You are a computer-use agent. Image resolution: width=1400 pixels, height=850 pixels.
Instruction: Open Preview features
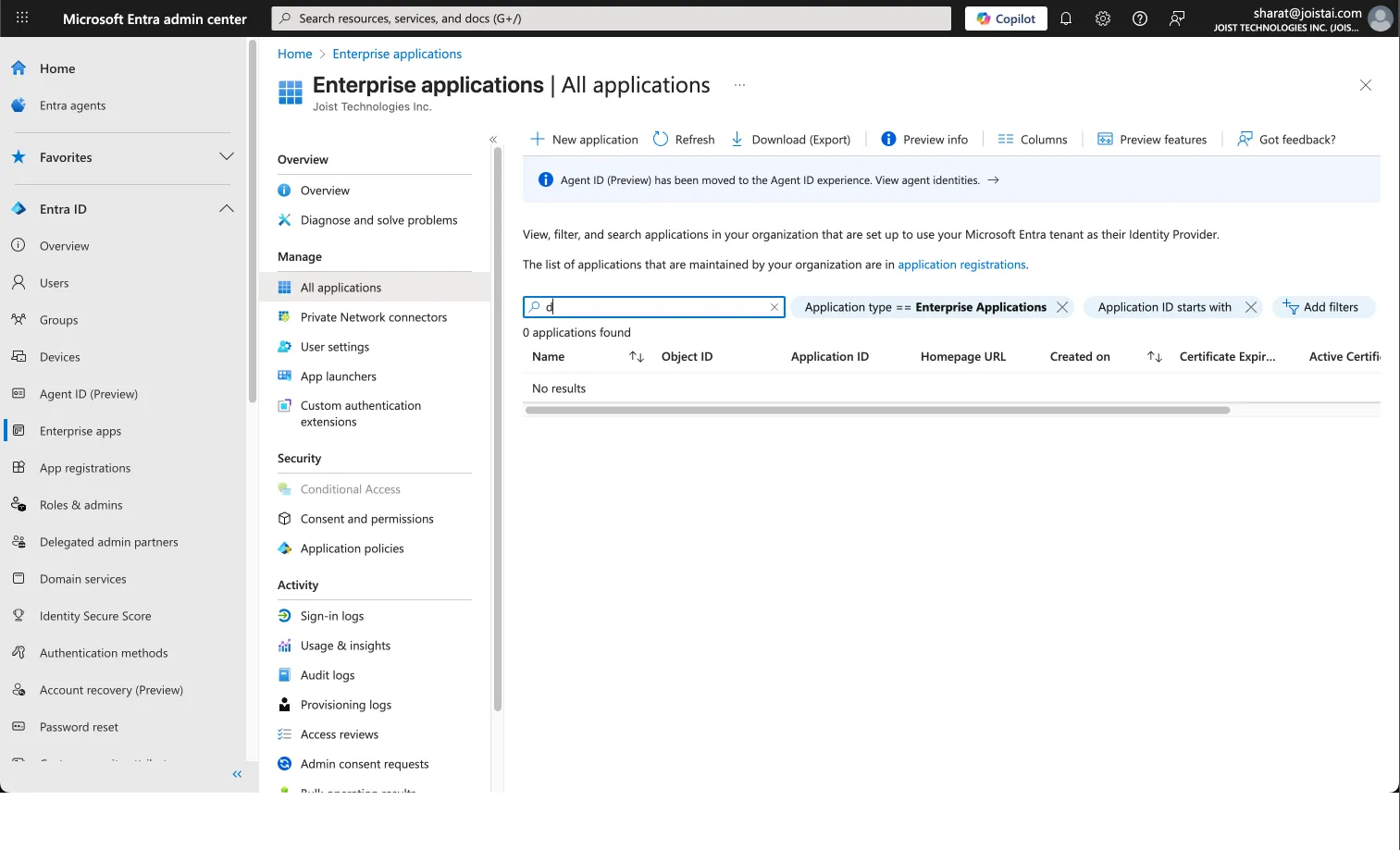click(1152, 140)
